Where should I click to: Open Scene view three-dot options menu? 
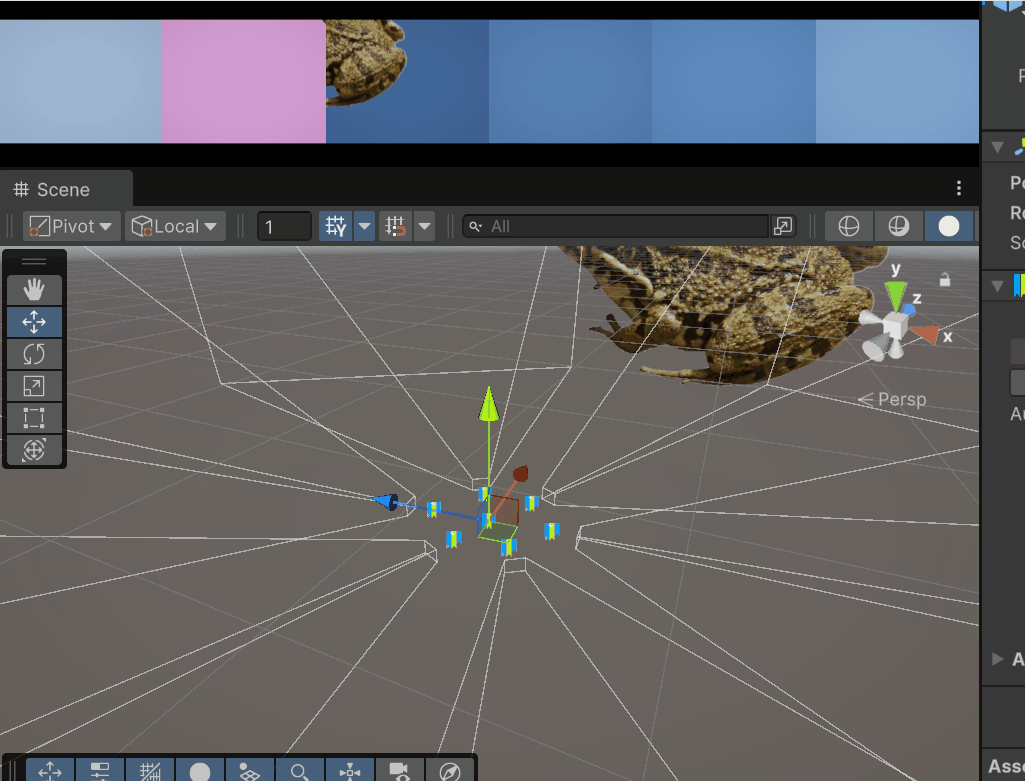958,188
